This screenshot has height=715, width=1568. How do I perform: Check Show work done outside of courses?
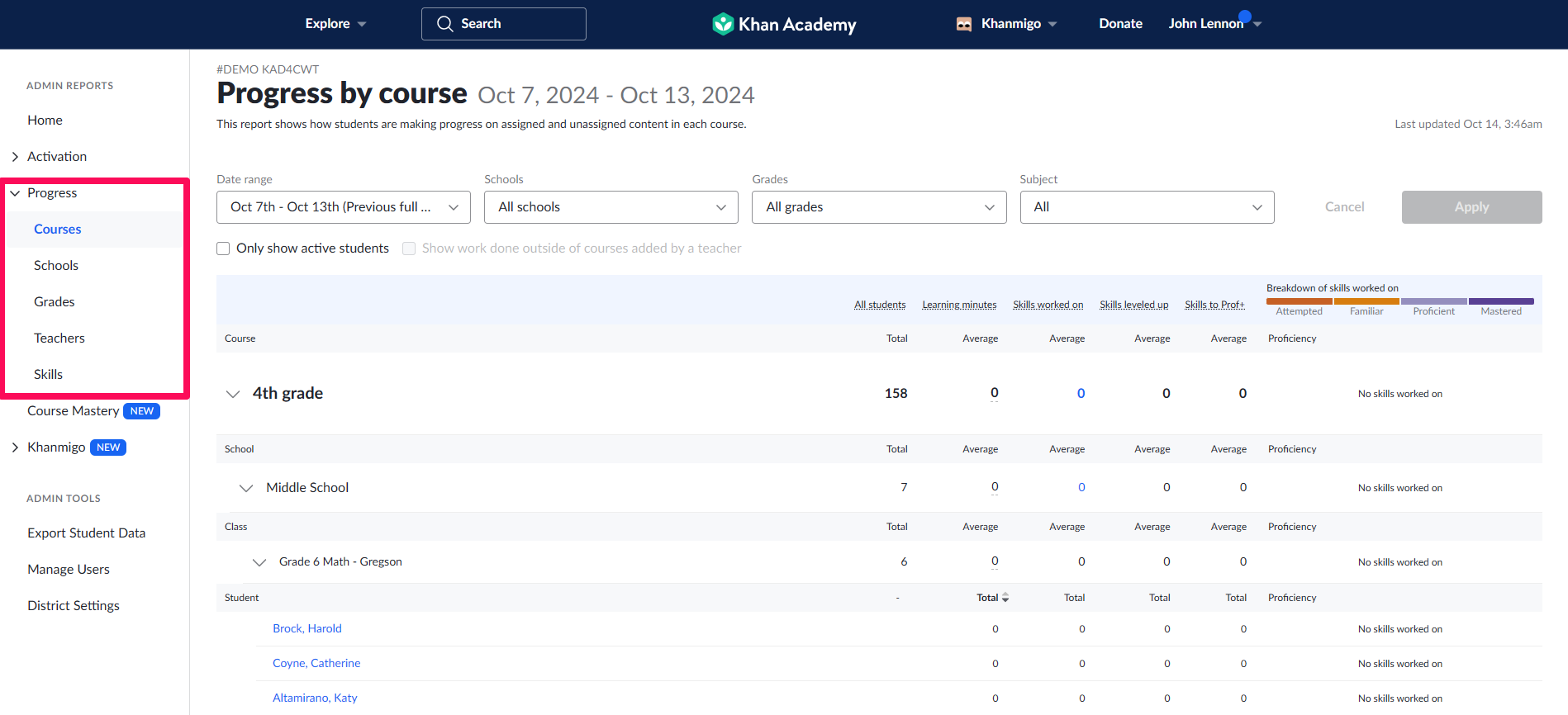point(409,249)
